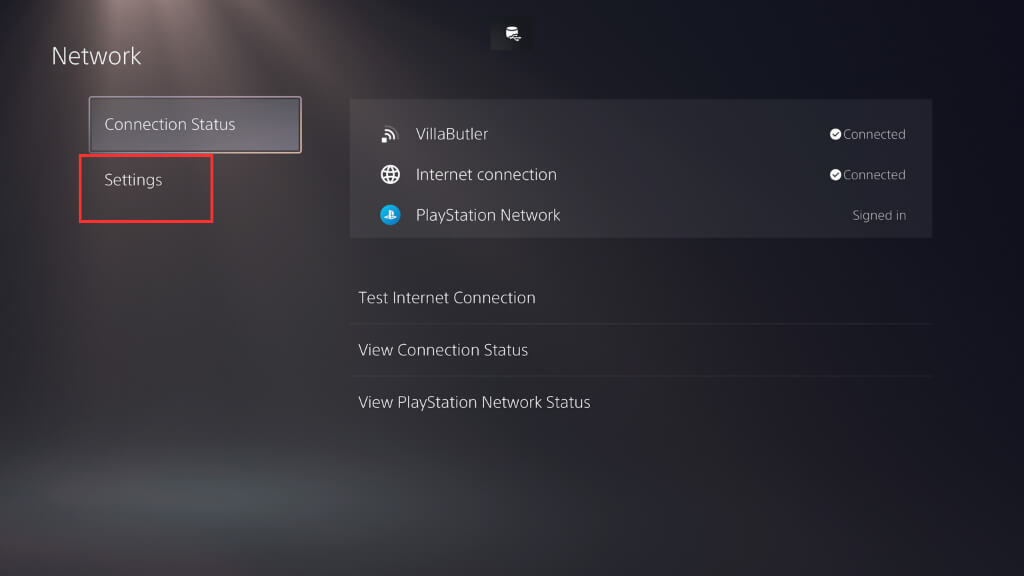Click the checkmark icon on Internet connection row
Screen dimensions: 1024x576
click(x=835, y=175)
